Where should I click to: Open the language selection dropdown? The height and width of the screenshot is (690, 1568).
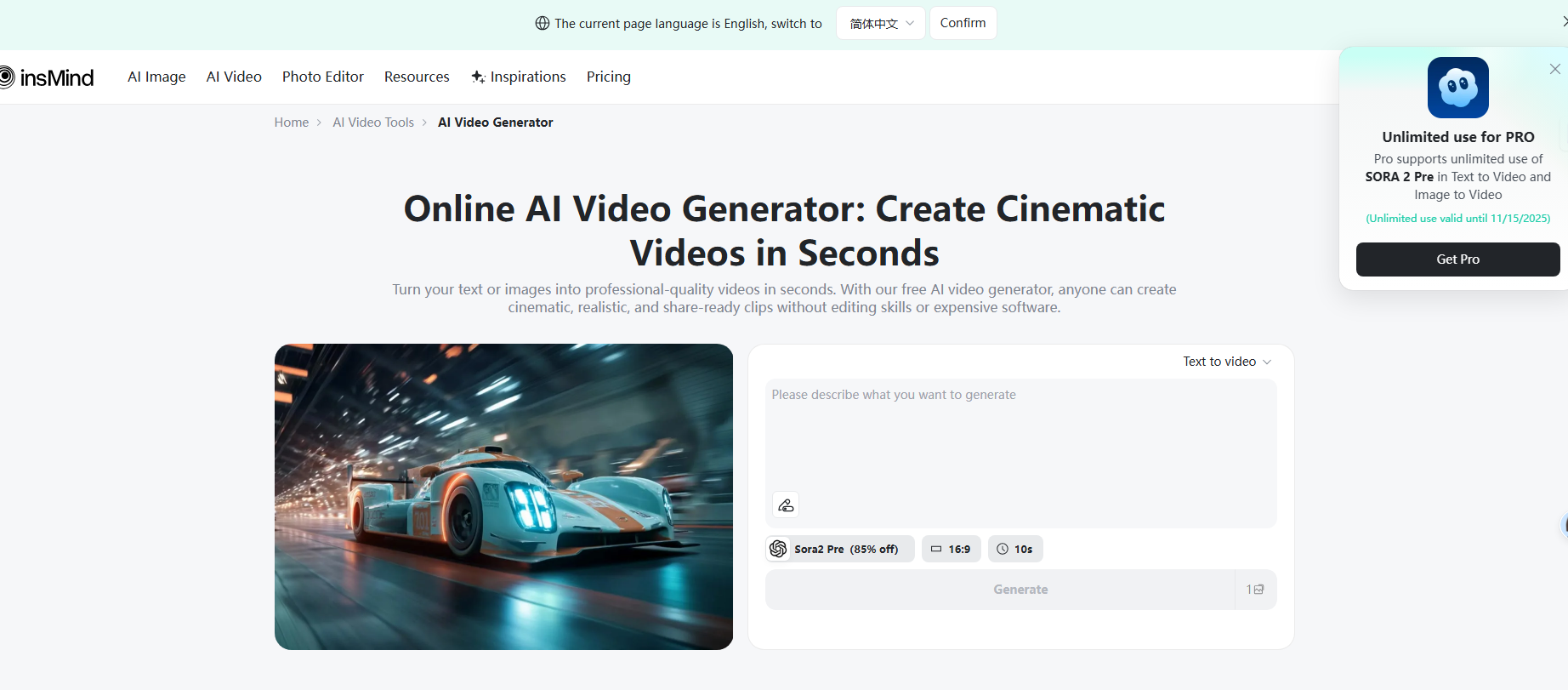[880, 24]
